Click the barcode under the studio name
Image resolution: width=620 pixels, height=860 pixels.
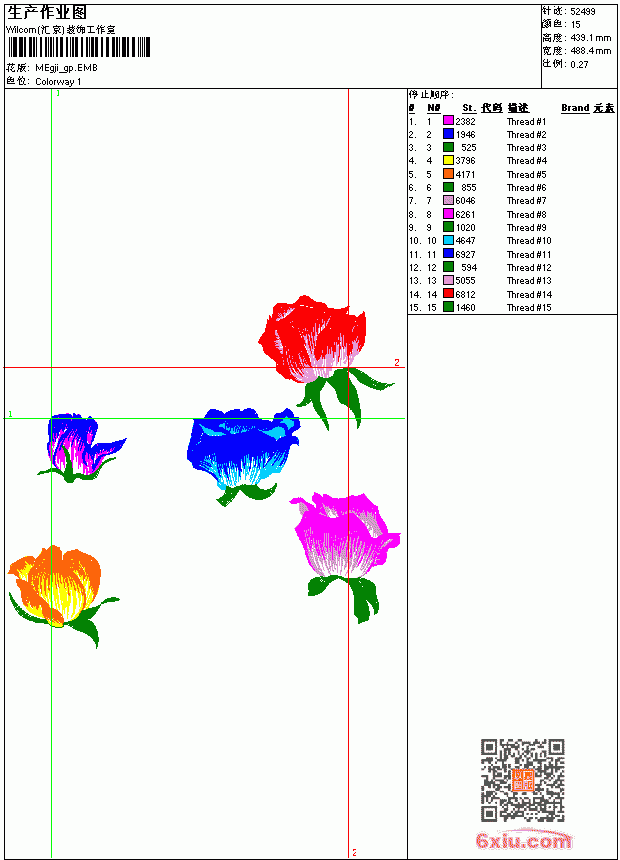click(x=78, y=47)
